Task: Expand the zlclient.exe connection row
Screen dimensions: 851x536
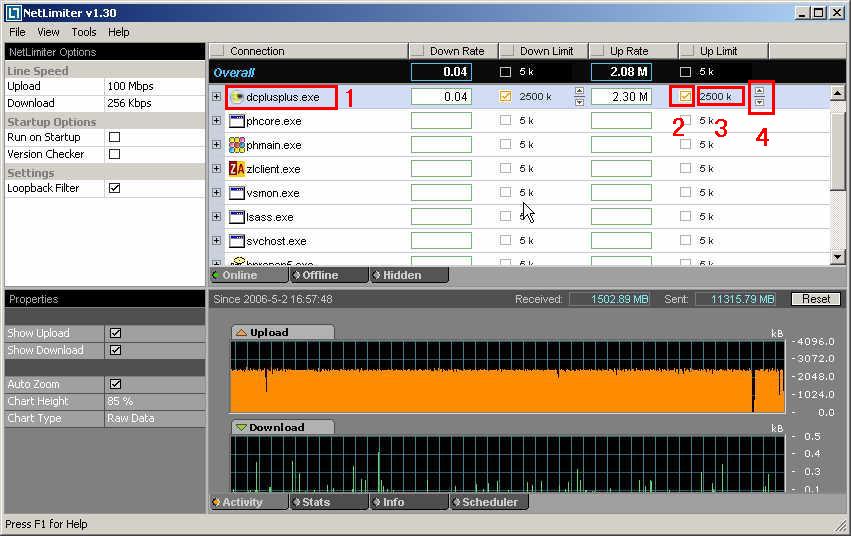Action: click(217, 169)
